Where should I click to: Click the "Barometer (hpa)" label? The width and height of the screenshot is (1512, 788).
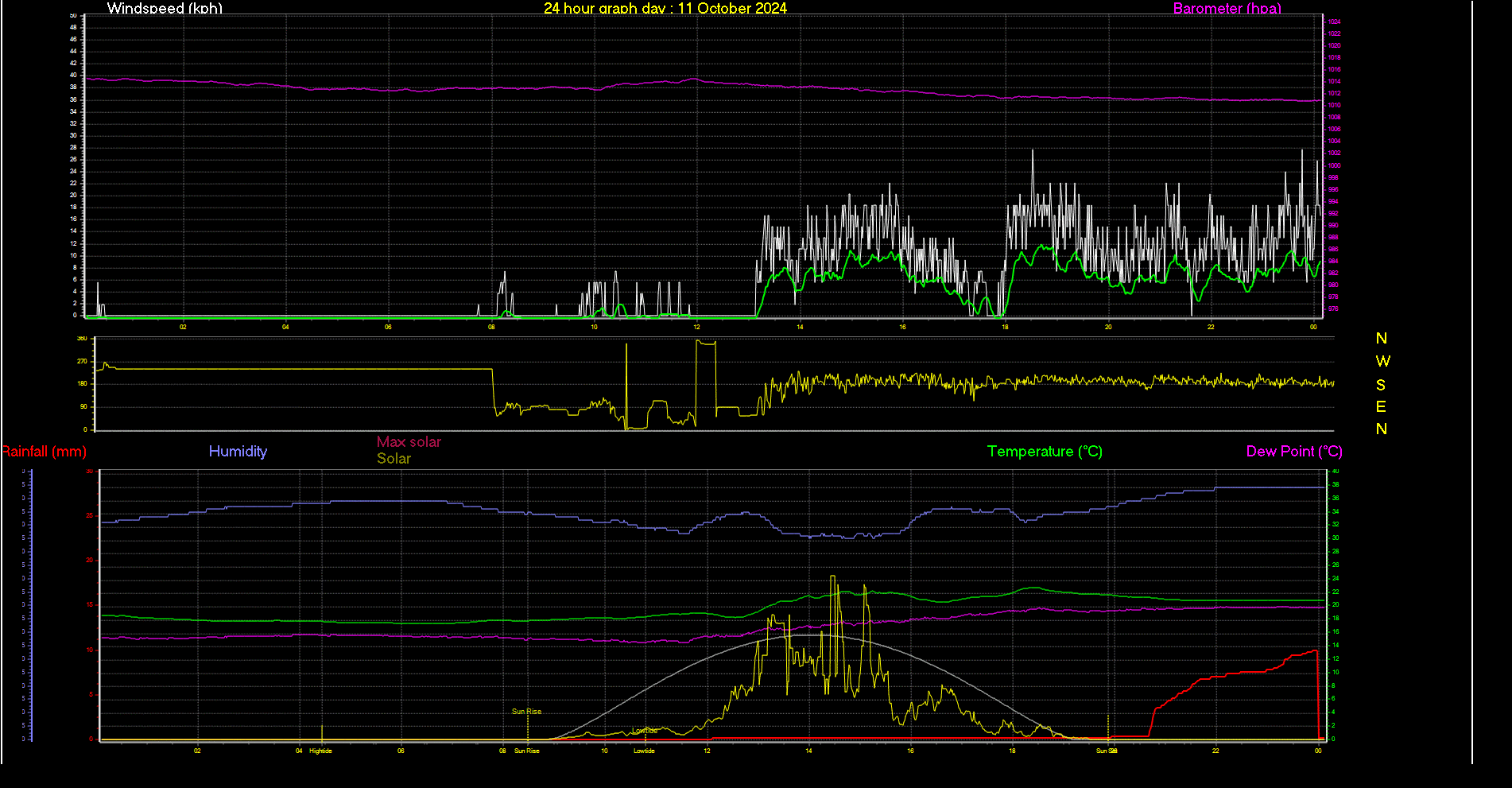pos(1227,8)
